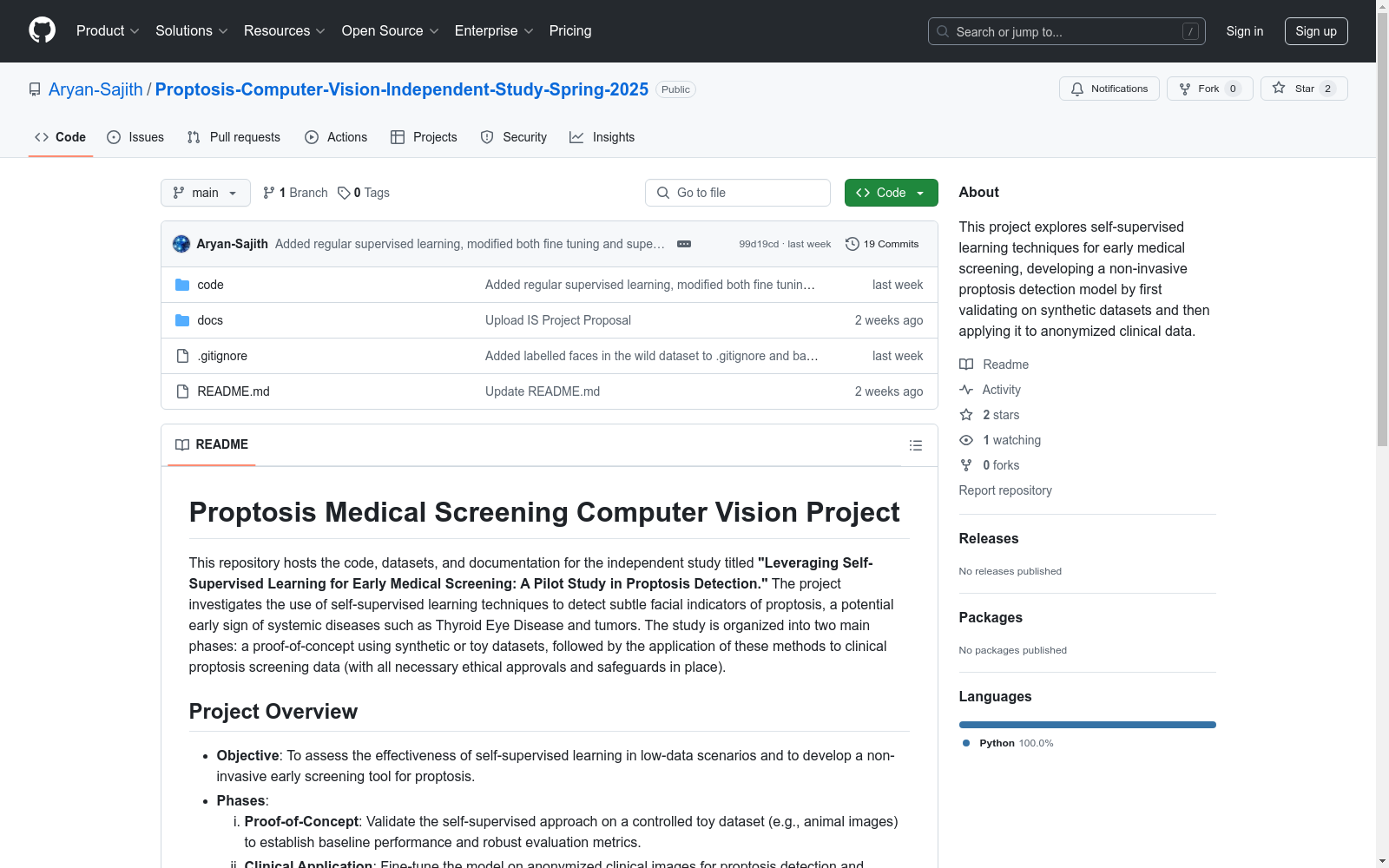View the 1 watching list
Screen dimensions: 1389x868
point(1000,440)
